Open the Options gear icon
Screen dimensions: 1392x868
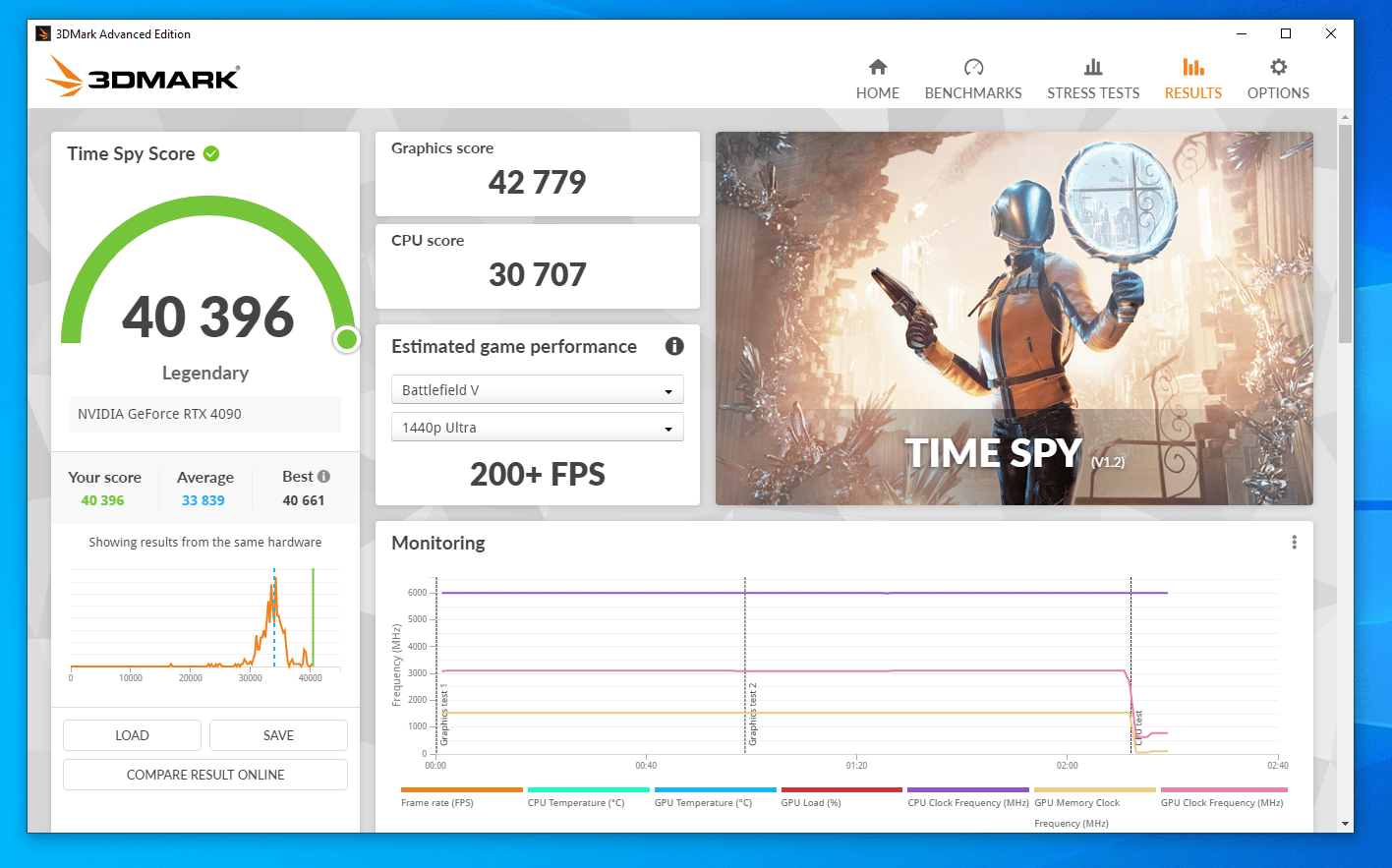(x=1278, y=67)
